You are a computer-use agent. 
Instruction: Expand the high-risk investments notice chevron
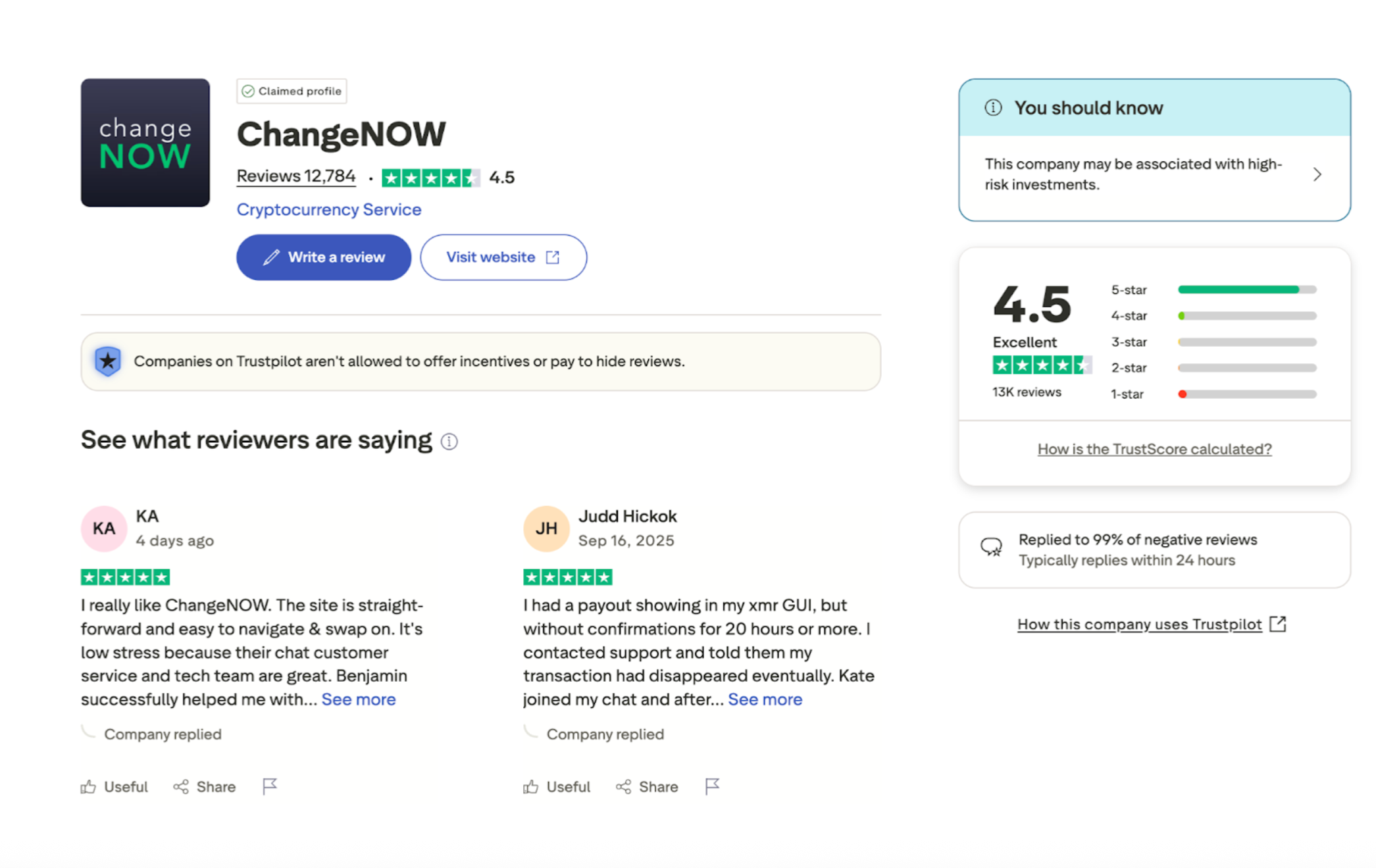(x=1317, y=174)
